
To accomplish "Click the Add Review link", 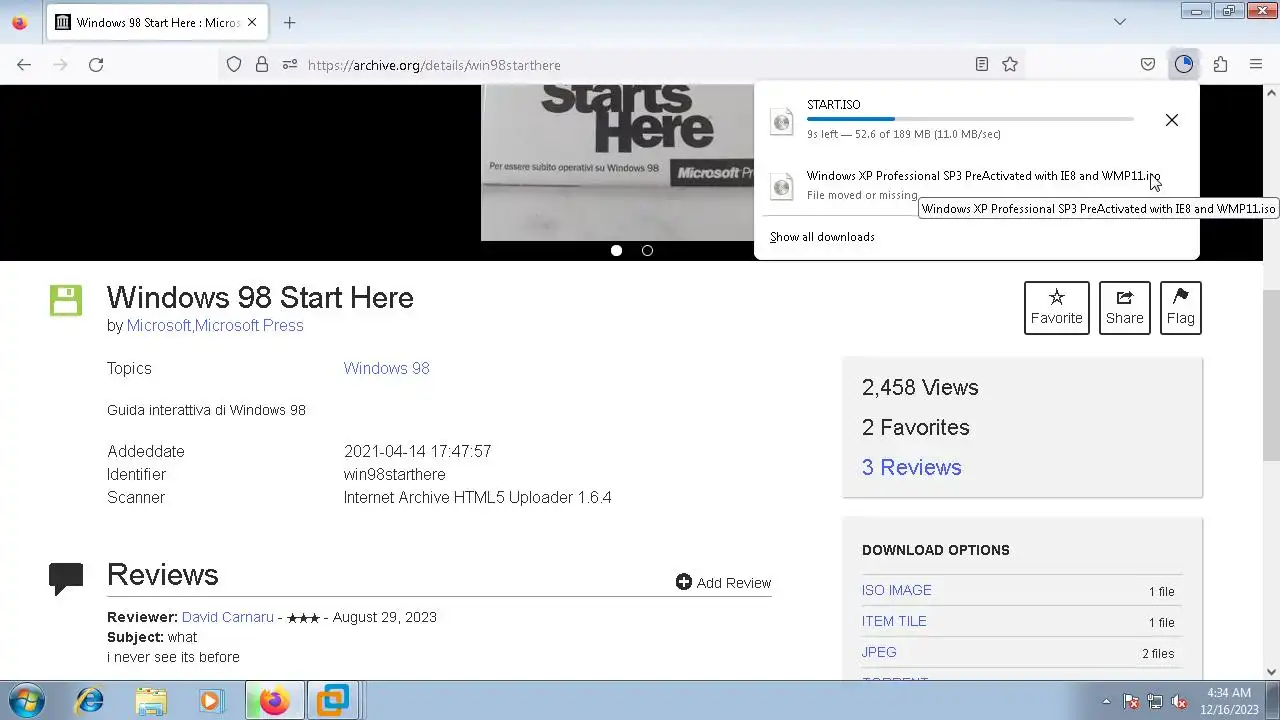I will [x=723, y=582].
